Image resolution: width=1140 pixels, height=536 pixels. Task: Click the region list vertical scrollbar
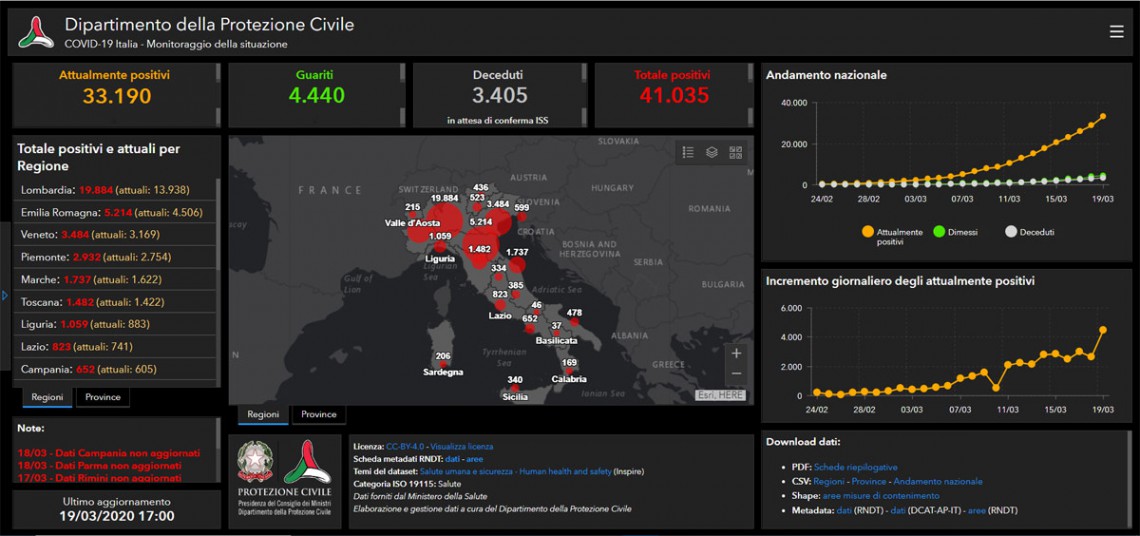click(218, 224)
